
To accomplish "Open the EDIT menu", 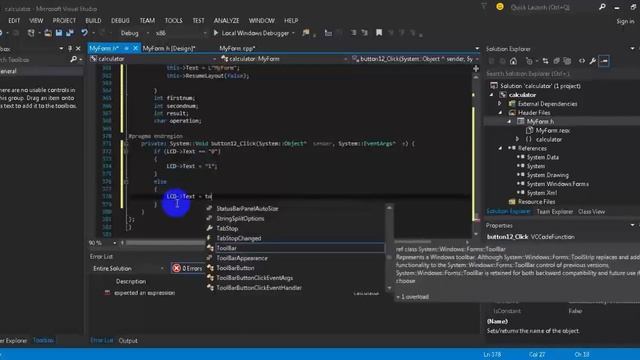I will click(x=14, y=20).
